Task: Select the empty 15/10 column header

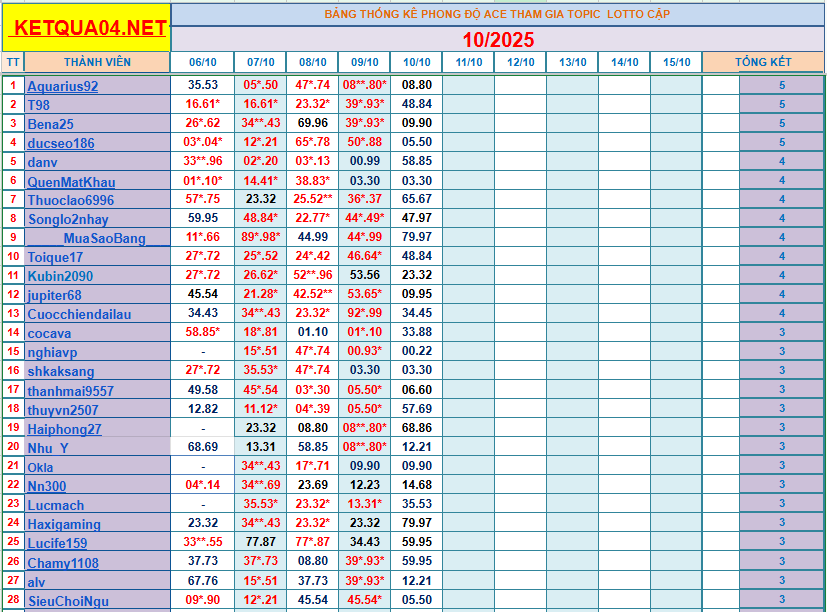Action: 676,62
